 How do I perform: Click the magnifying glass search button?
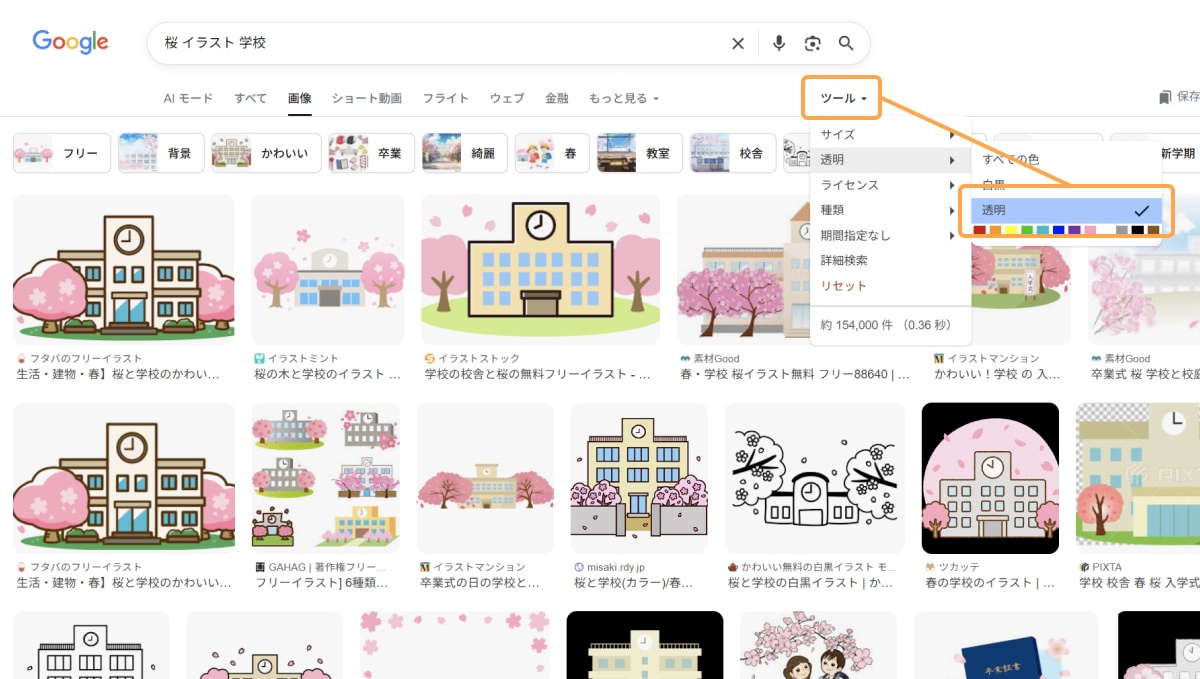(846, 43)
